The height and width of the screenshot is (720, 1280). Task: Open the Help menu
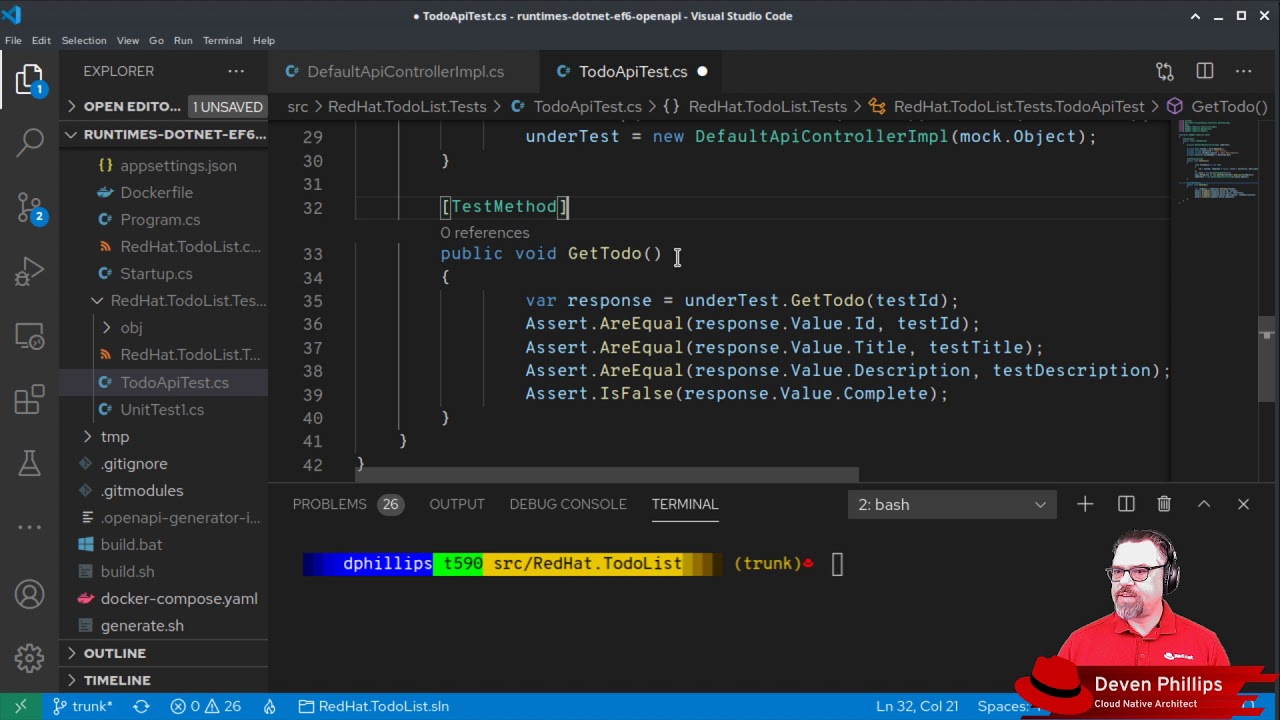tap(264, 40)
